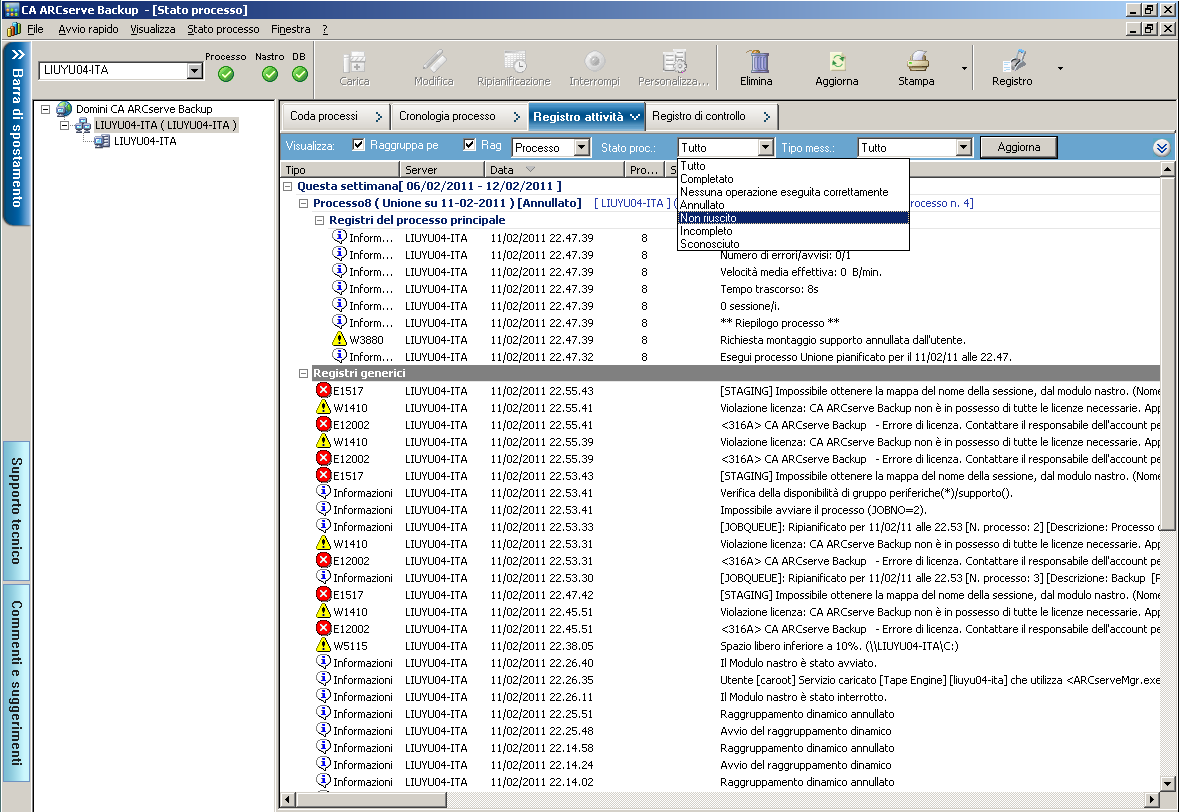This screenshot has height=812, width=1179.
Task: Toggle the Rag checkbox
Action: tap(470, 146)
